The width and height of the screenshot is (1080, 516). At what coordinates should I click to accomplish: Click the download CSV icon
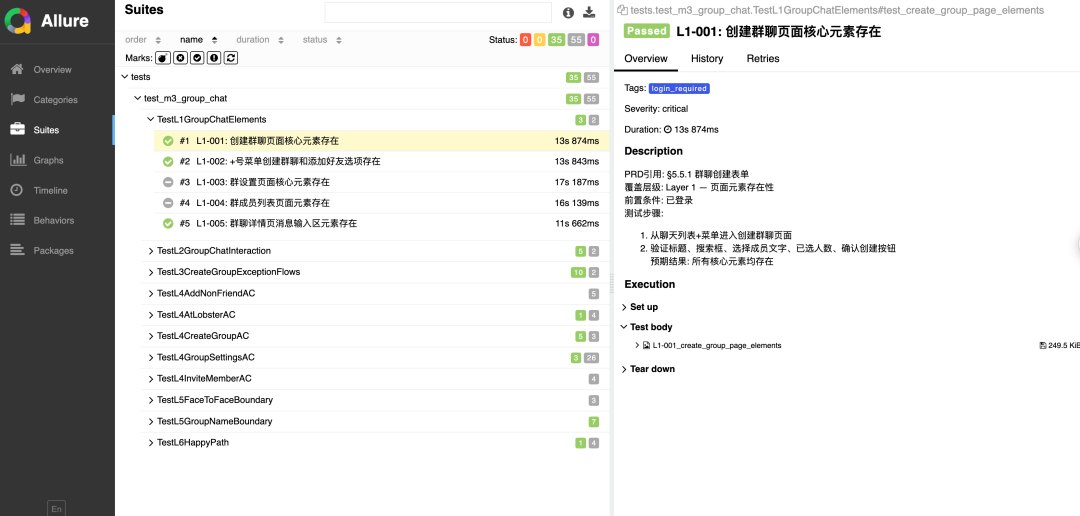(x=589, y=12)
